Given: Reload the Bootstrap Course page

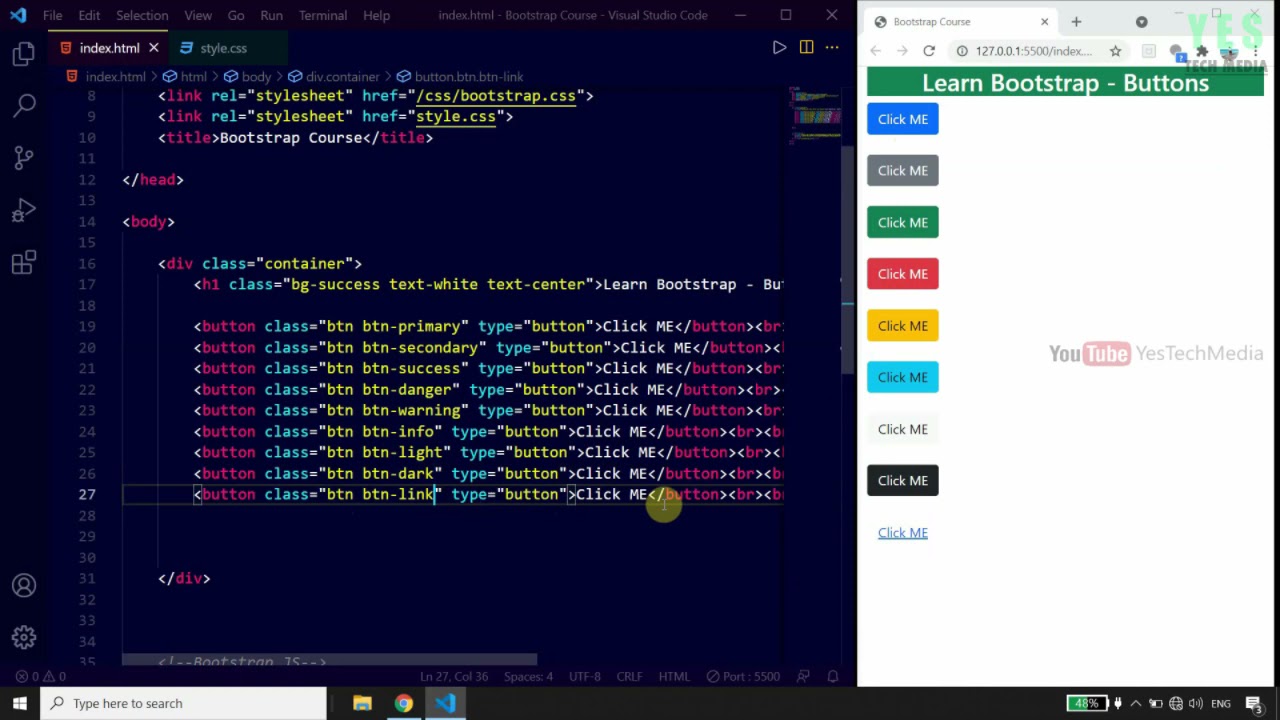Looking at the screenshot, I should coord(929,51).
